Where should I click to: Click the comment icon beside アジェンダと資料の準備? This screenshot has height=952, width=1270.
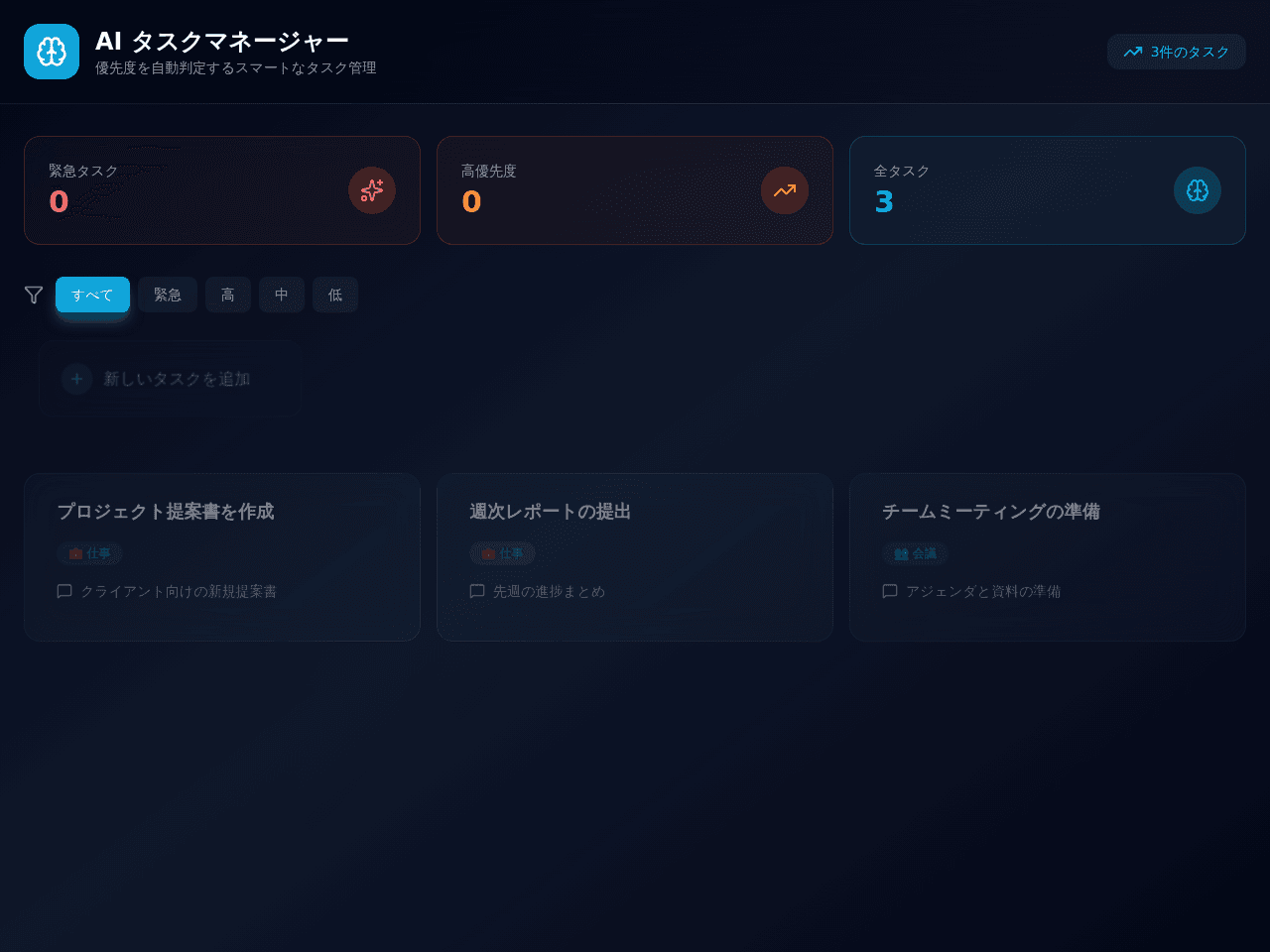coord(890,591)
